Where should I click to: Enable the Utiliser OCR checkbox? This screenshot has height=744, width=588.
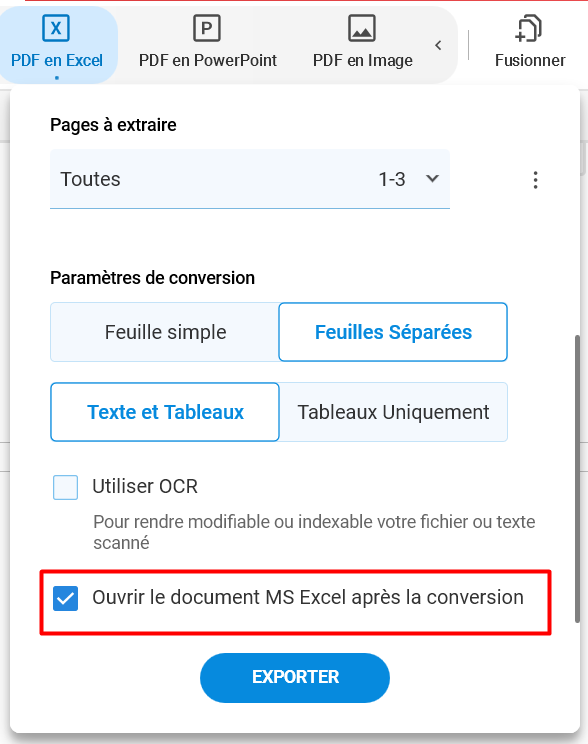(x=65, y=487)
